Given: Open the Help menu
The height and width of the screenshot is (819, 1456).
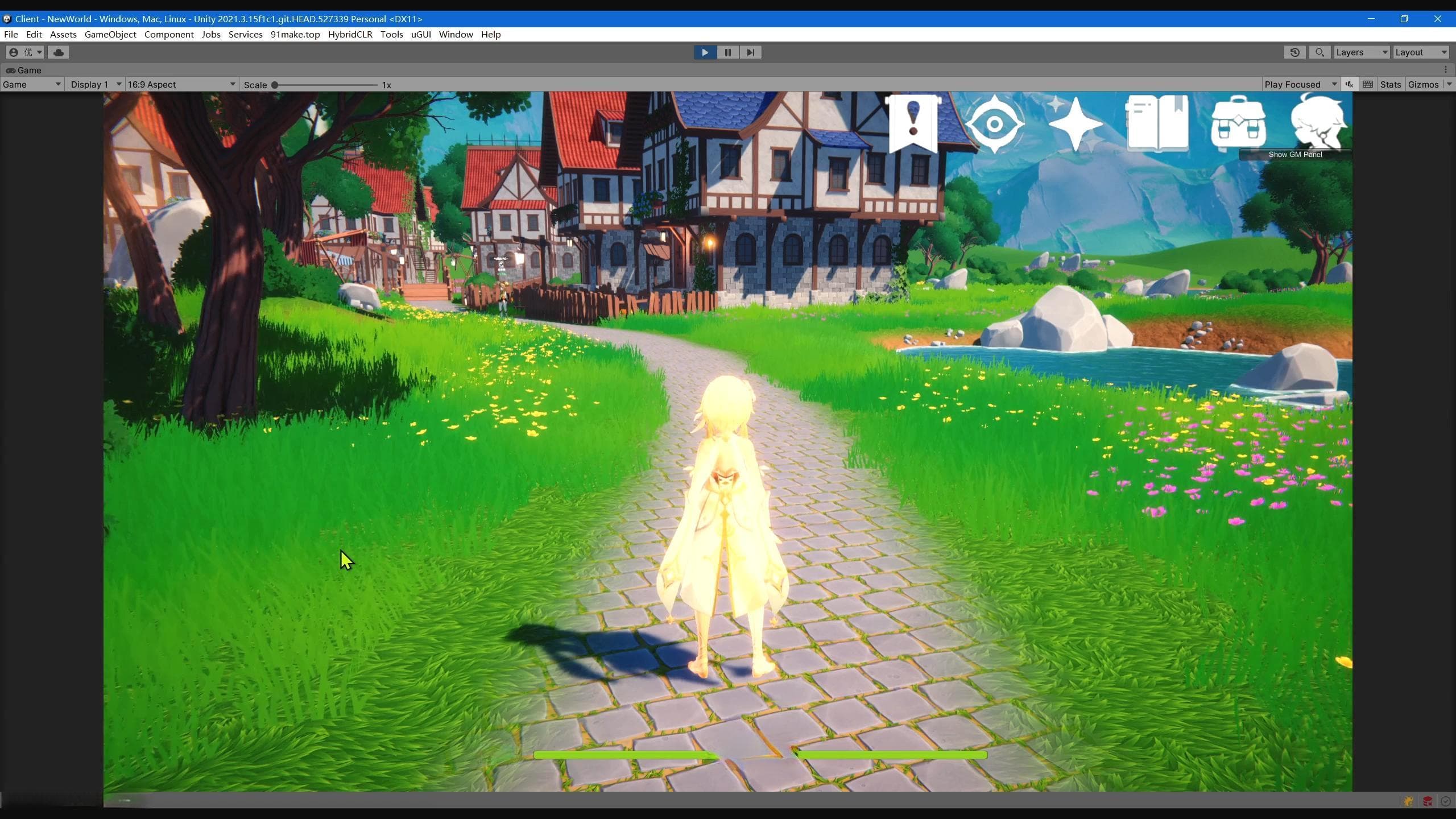Looking at the screenshot, I should [491, 35].
